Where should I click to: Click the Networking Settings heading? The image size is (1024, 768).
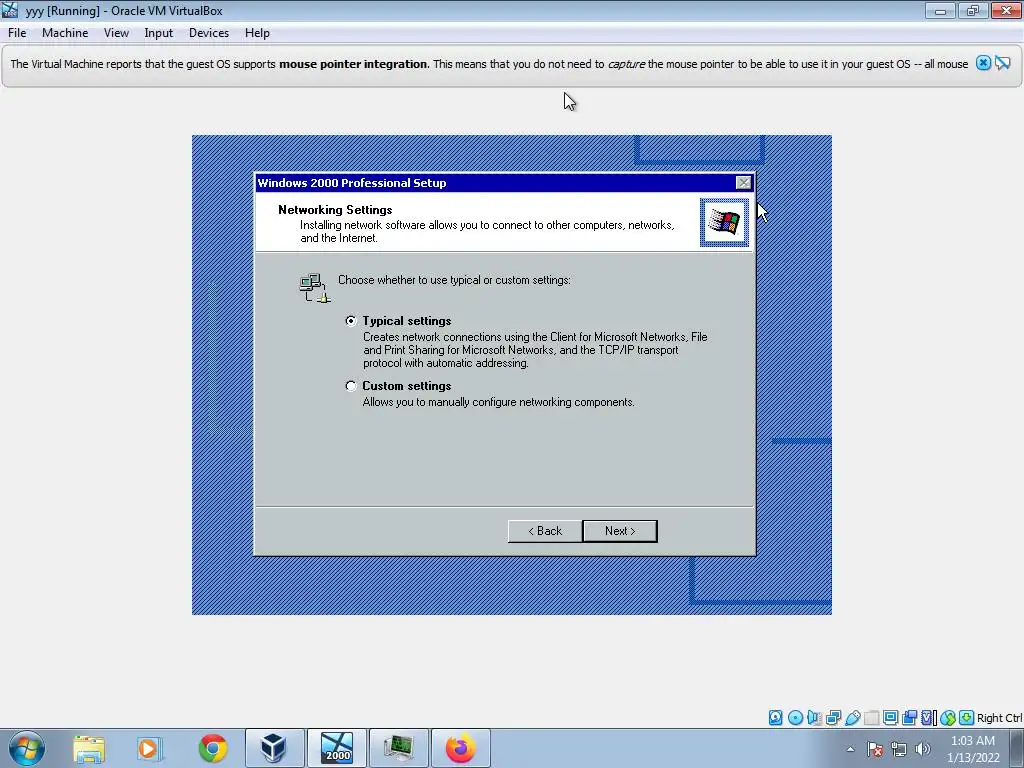[335, 210]
